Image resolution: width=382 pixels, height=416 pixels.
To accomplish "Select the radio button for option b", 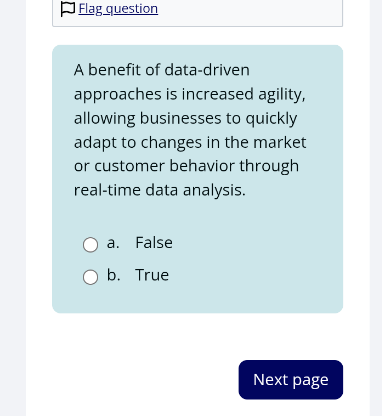I will 90,277.
